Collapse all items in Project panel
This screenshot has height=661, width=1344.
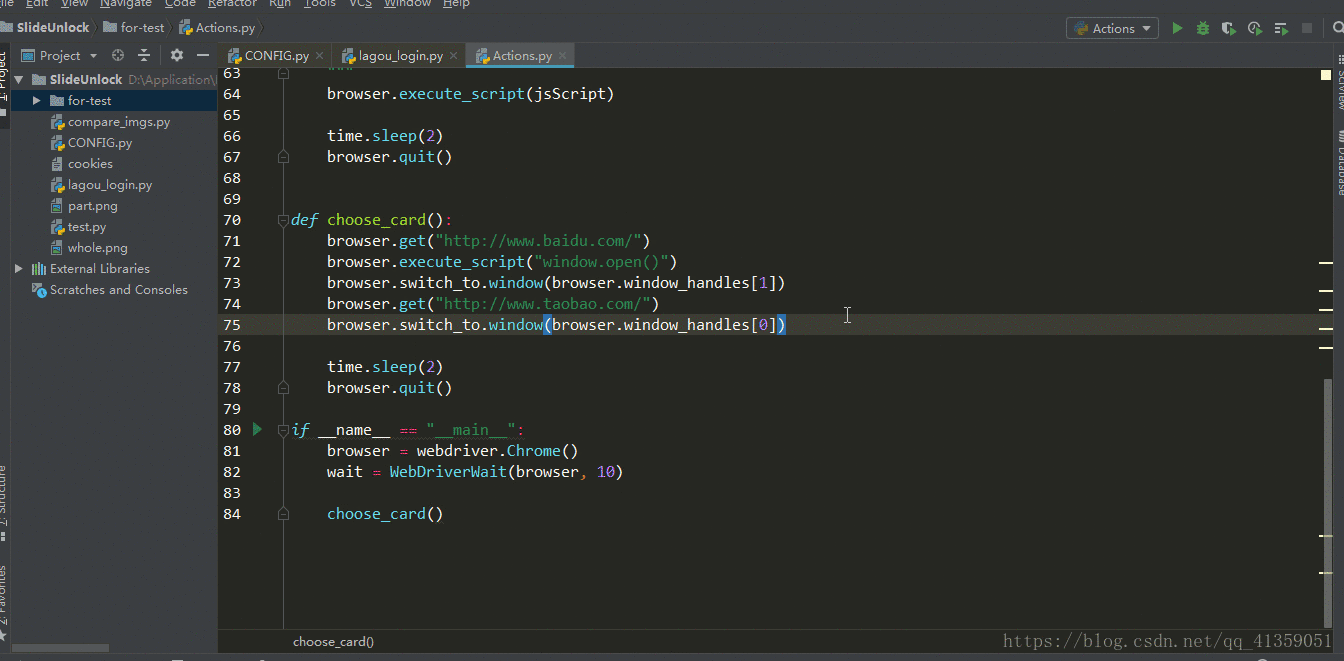(144, 55)
